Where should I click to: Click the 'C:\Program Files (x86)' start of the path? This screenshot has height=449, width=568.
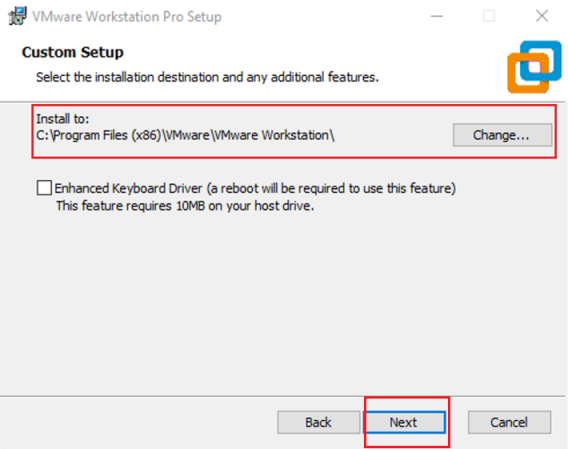click(99, 135)
